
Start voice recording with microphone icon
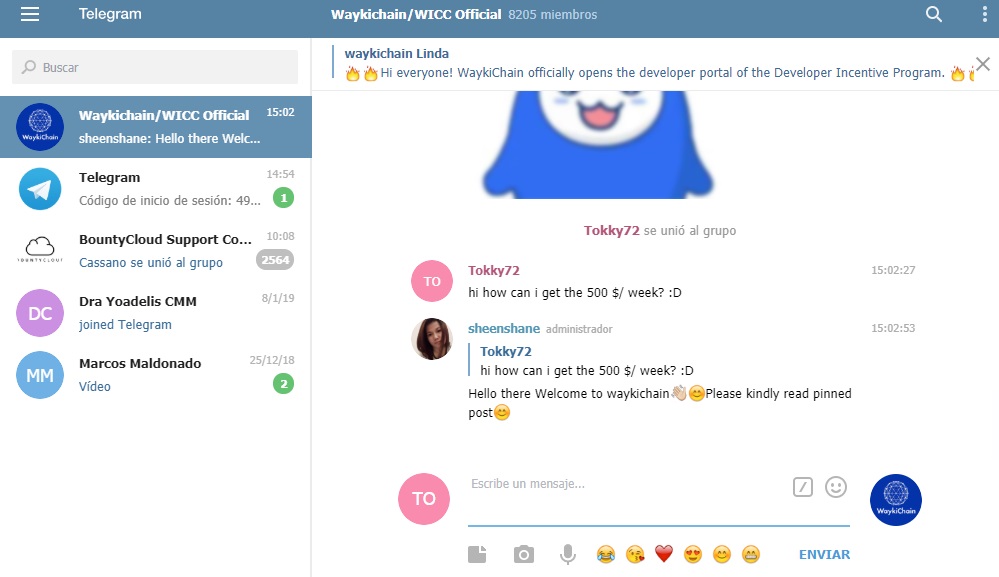(x=568, y=554)
